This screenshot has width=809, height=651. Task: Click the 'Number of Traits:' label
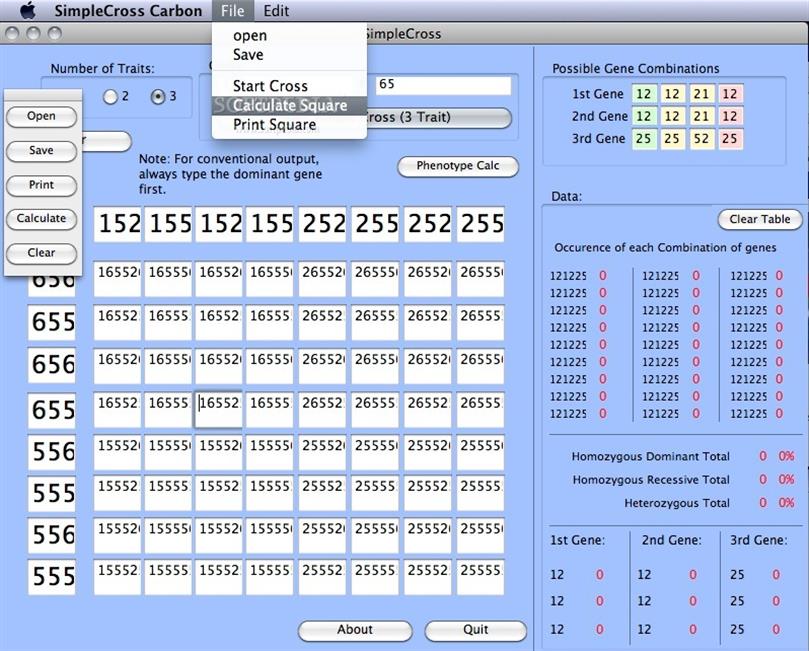click(102, 69)
